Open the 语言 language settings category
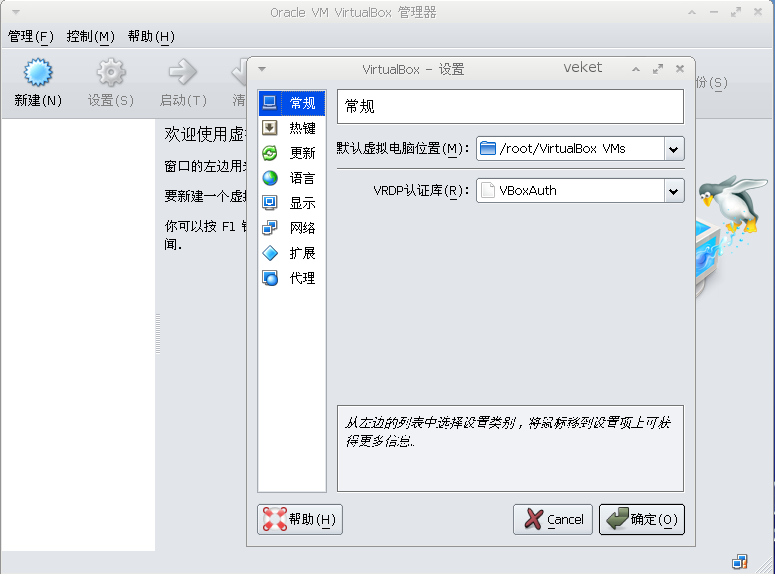Screen dimensions: 775x574 292,178
